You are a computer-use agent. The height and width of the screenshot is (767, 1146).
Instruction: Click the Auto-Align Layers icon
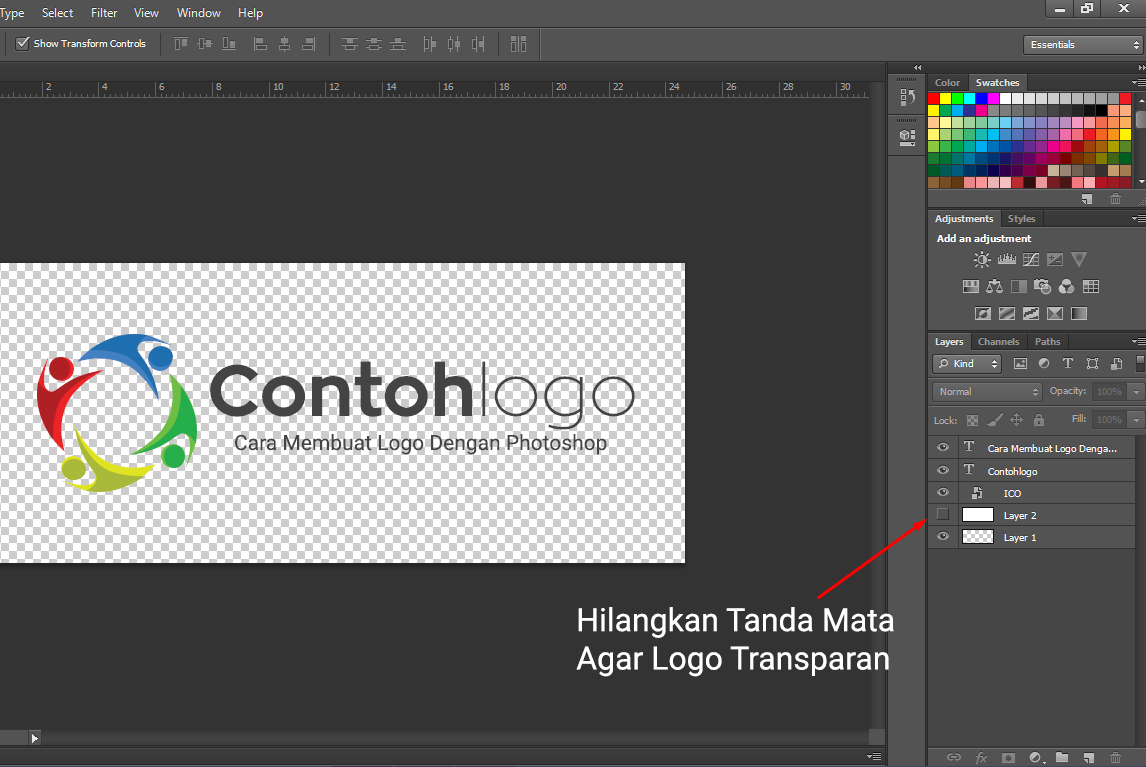tap(518, 44)
